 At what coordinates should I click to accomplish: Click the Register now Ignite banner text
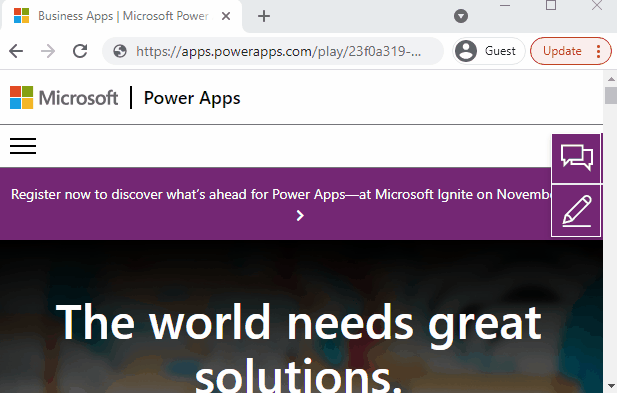click(x=281, y=194)
